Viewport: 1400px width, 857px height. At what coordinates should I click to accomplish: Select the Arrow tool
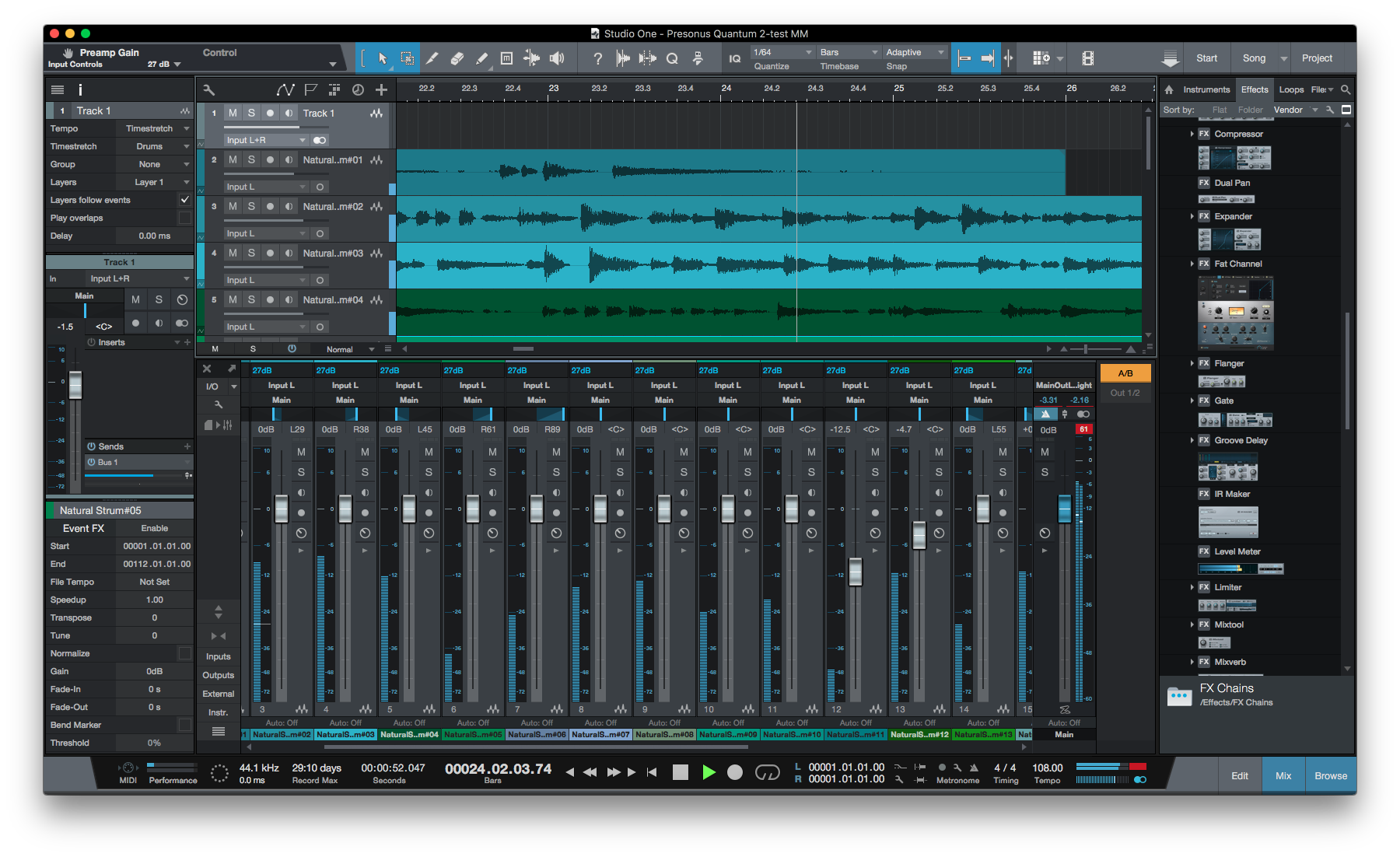tap(382, 58)
